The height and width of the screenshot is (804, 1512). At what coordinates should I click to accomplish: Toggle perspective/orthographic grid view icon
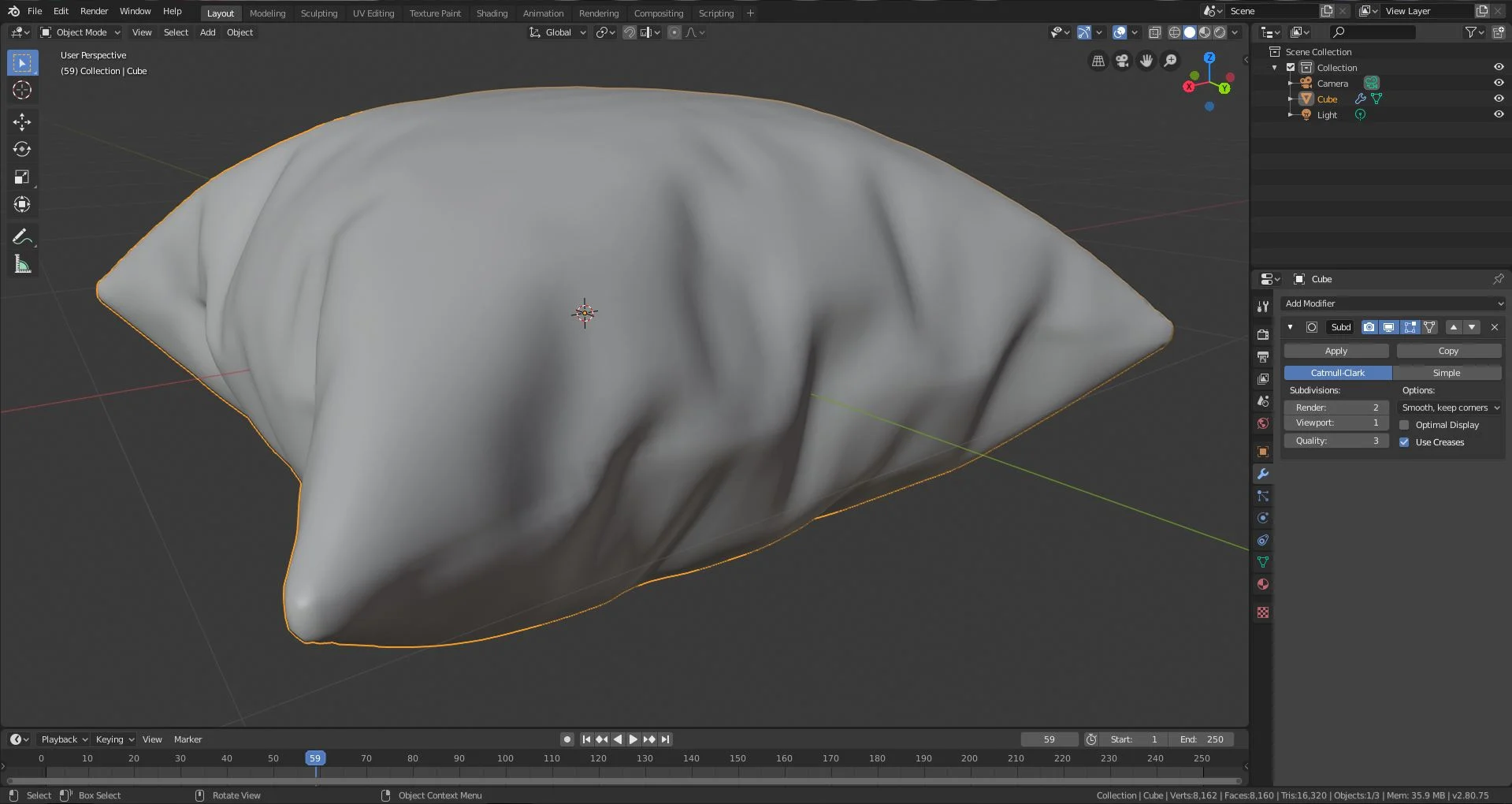(x=1098, y=61)
